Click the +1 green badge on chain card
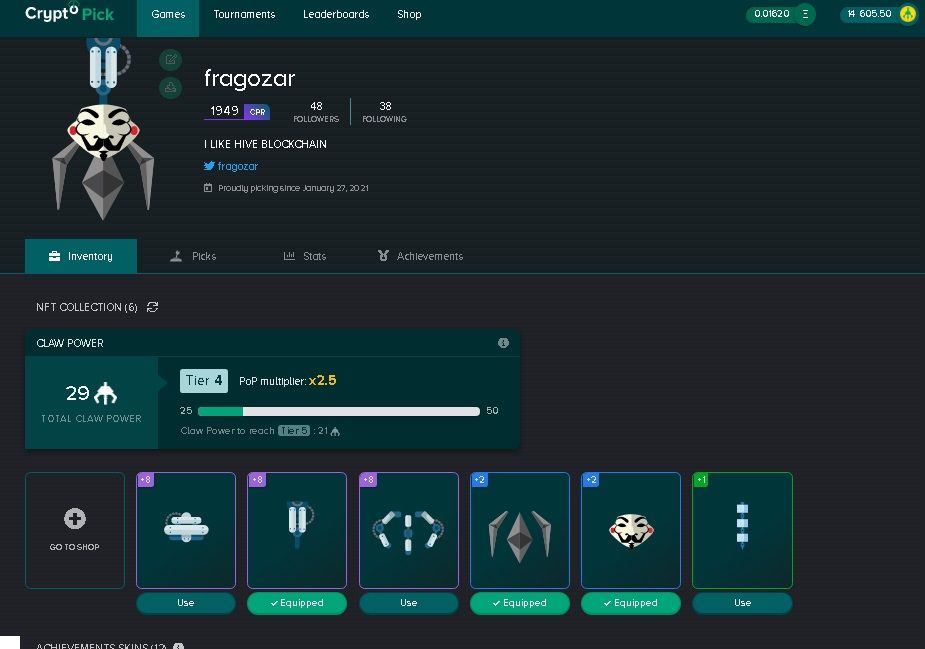This screenshot has height=649, width=925. coord(700,480)
